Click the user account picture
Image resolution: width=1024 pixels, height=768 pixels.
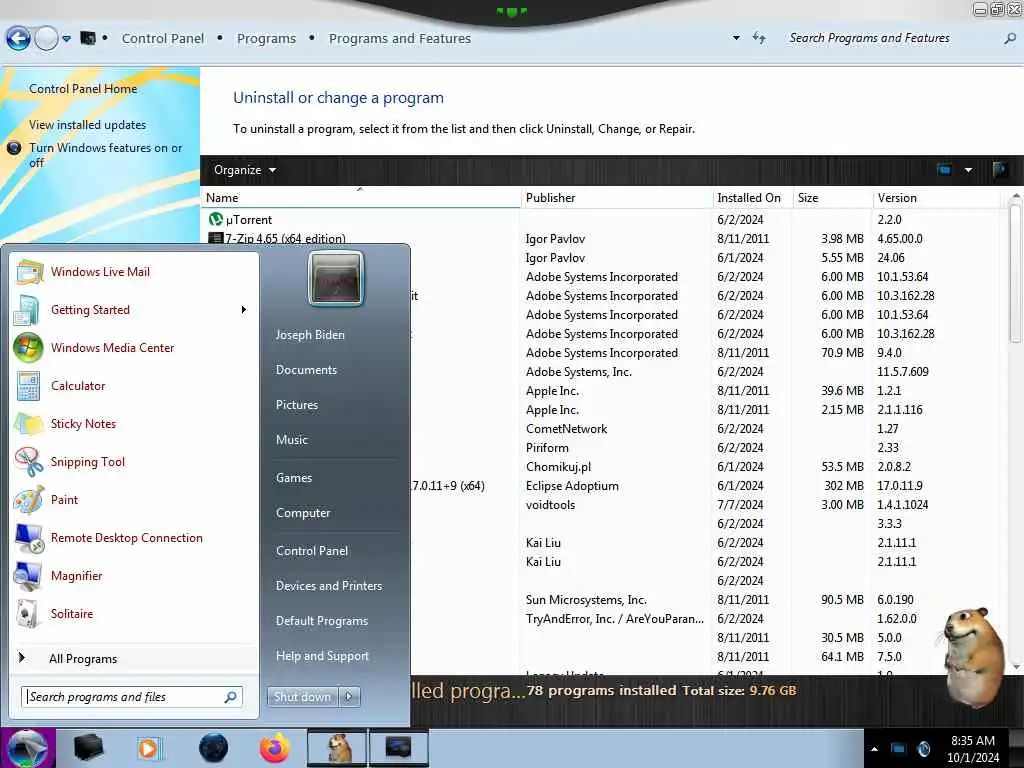pos(335,278)
